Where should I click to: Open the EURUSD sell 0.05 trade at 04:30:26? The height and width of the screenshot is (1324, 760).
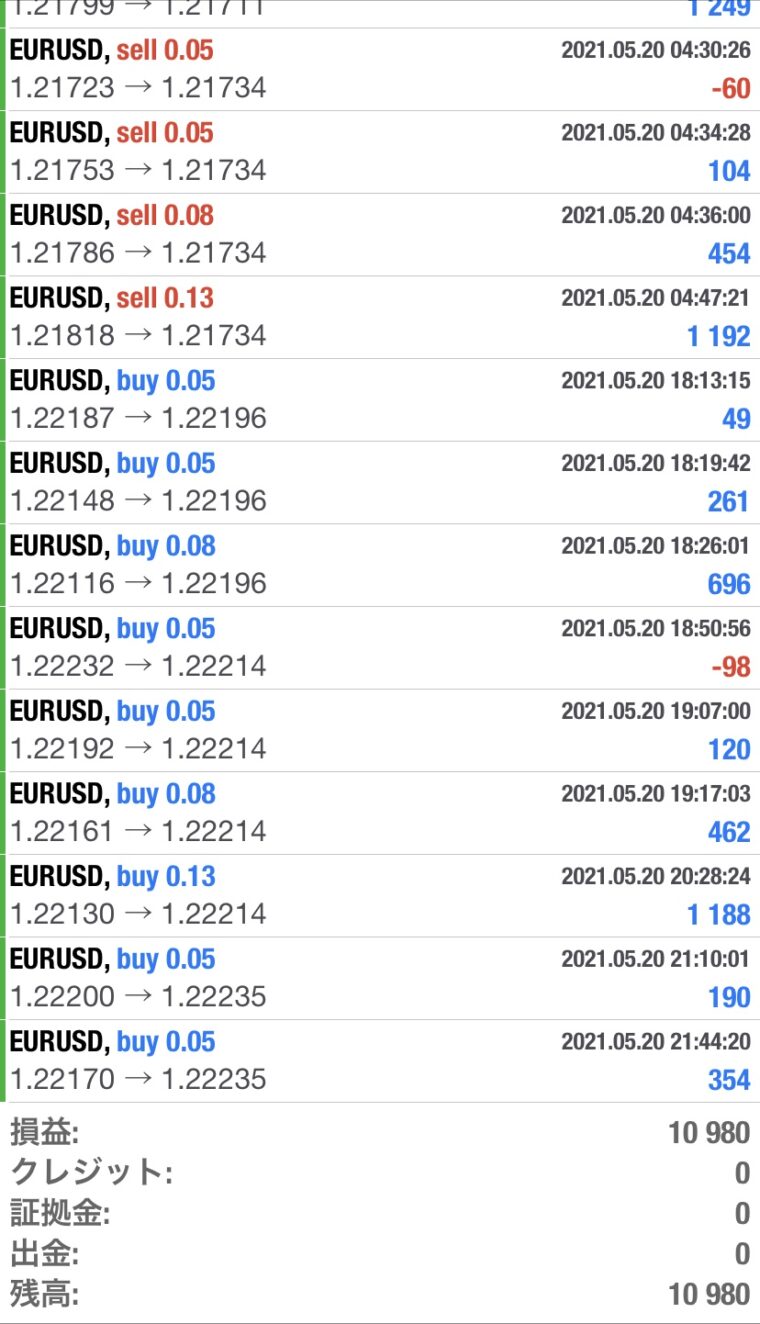pyautogui.click(x=380, y=70)
